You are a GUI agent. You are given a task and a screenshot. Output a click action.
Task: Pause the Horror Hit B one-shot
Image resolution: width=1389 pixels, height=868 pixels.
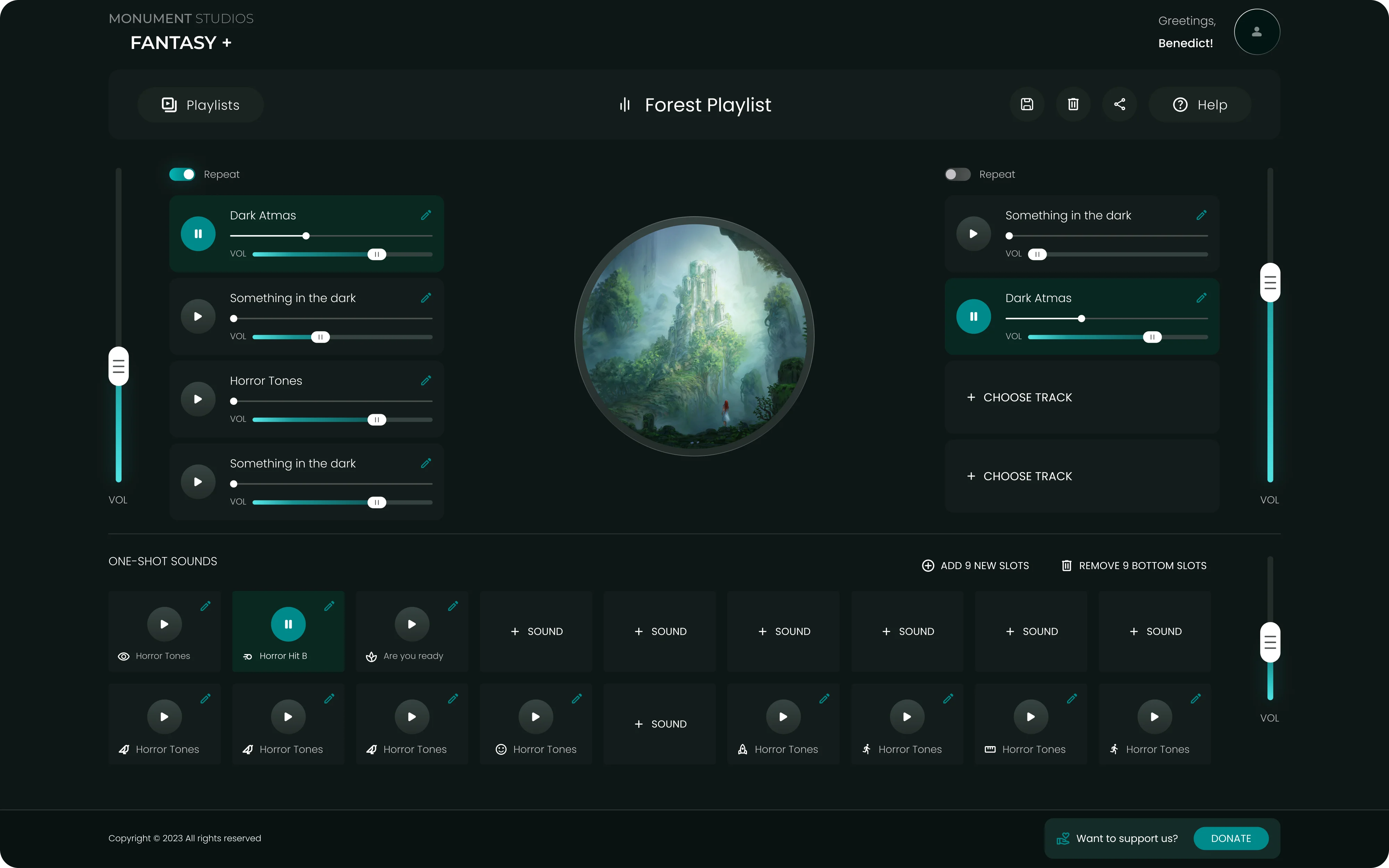[x=288, y=624]
